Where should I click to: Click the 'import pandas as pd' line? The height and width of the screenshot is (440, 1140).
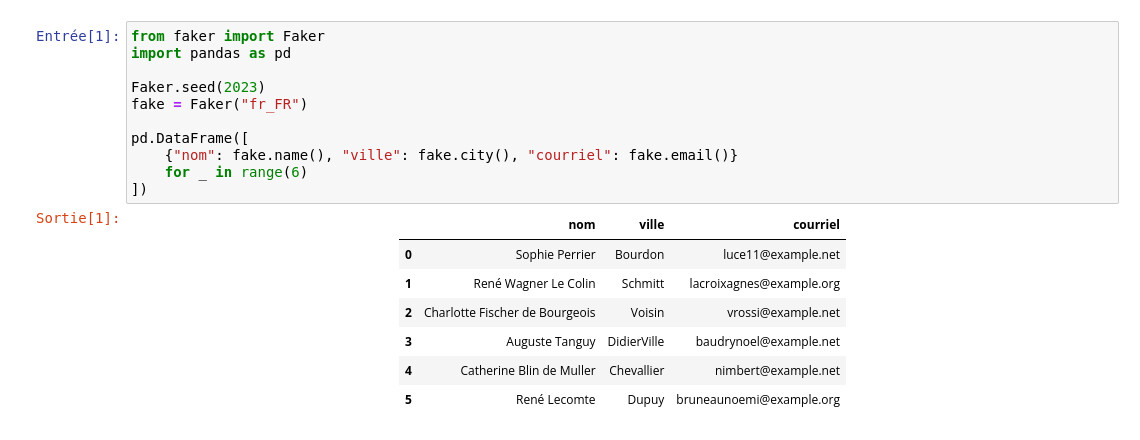click(x=211, y=53)
